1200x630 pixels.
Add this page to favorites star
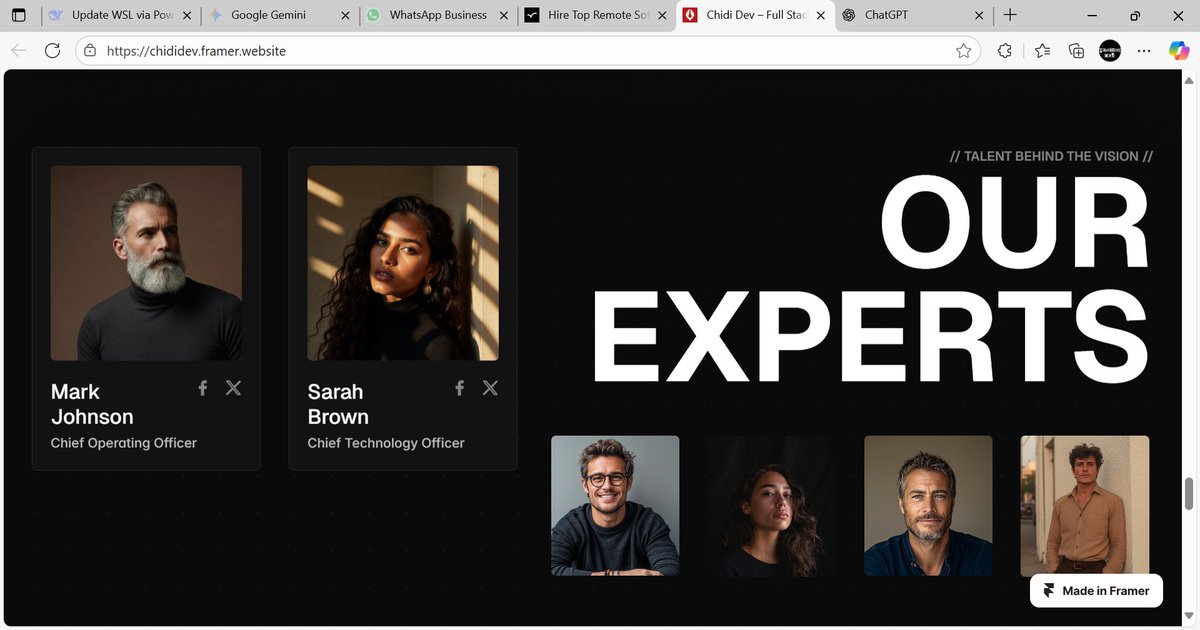tap(963, 51)
